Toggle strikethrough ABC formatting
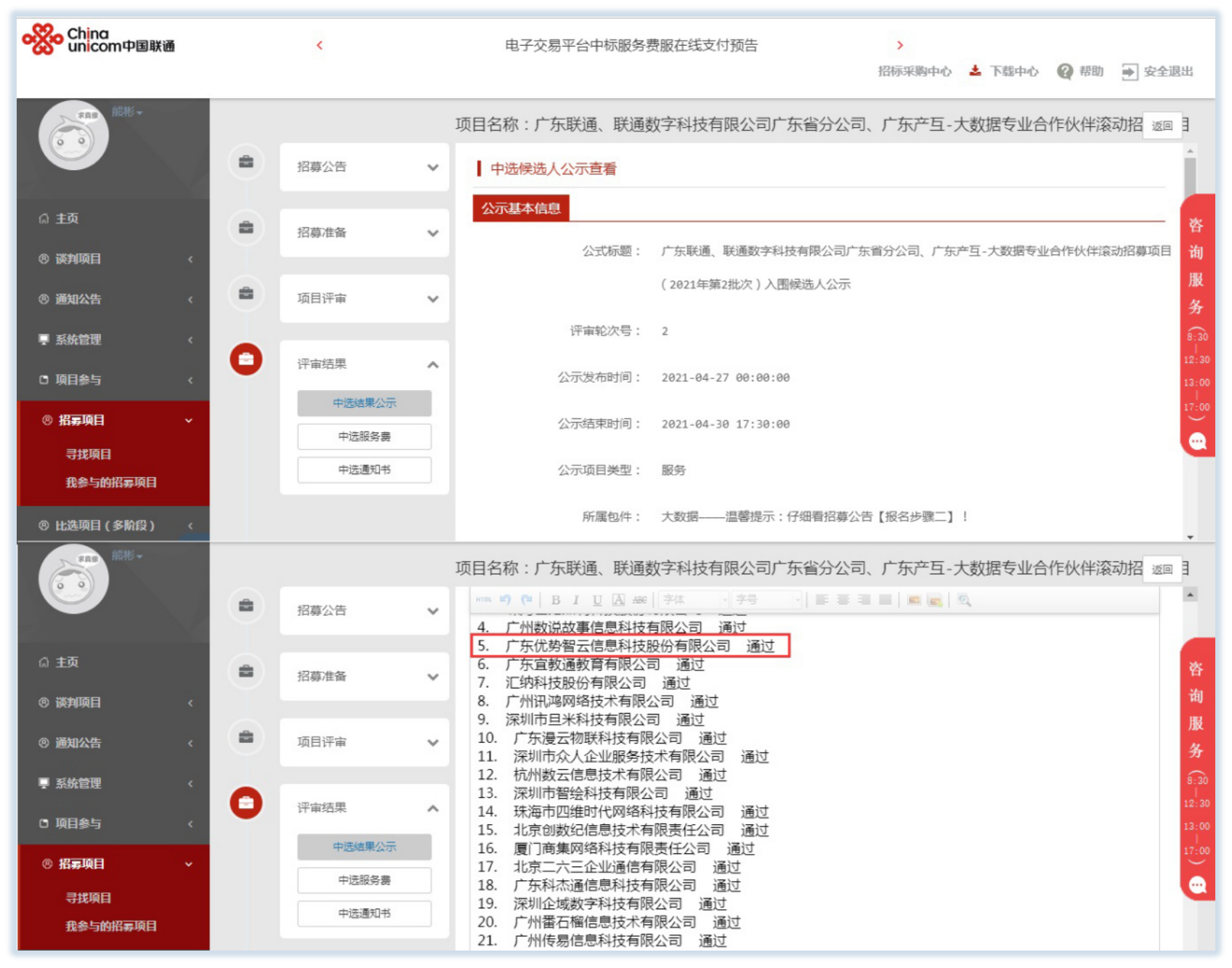 [x=639, y=600]
